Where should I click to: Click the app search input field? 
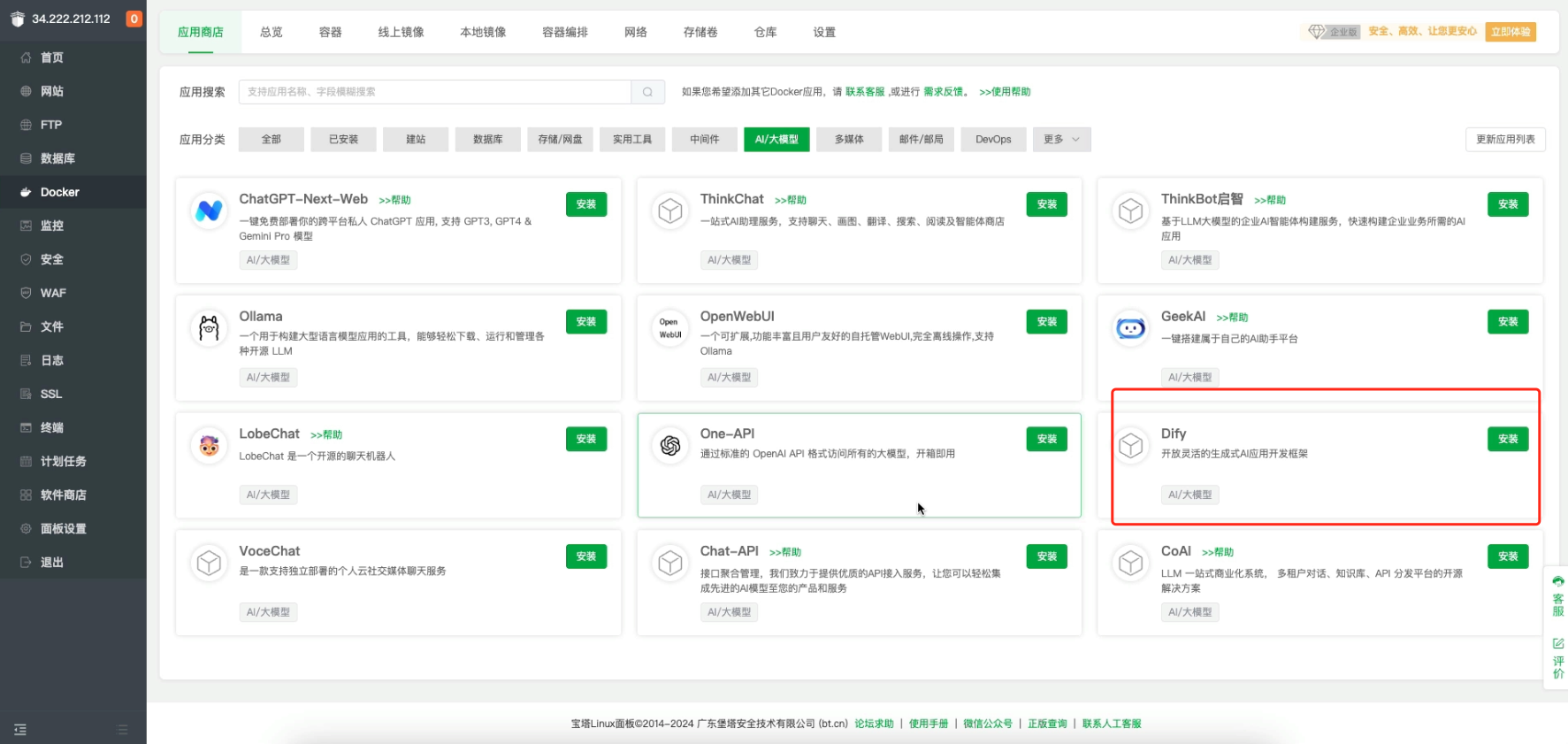coord(435,92)
